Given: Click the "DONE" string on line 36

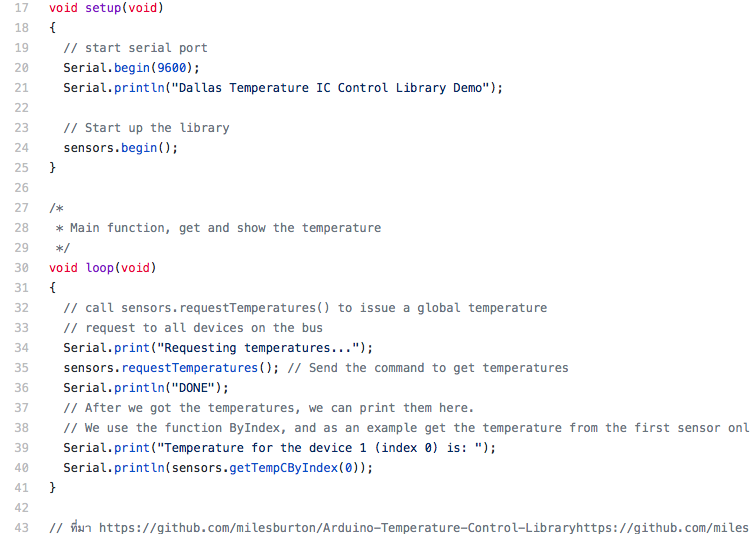Looking at the screenshot, I should pos(193,388).
